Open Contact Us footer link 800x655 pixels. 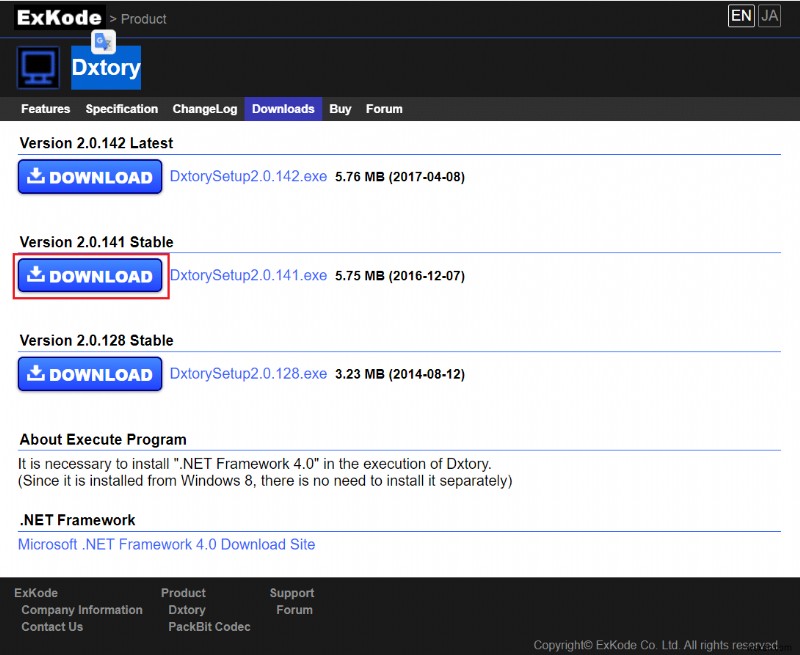pos(52,627)
